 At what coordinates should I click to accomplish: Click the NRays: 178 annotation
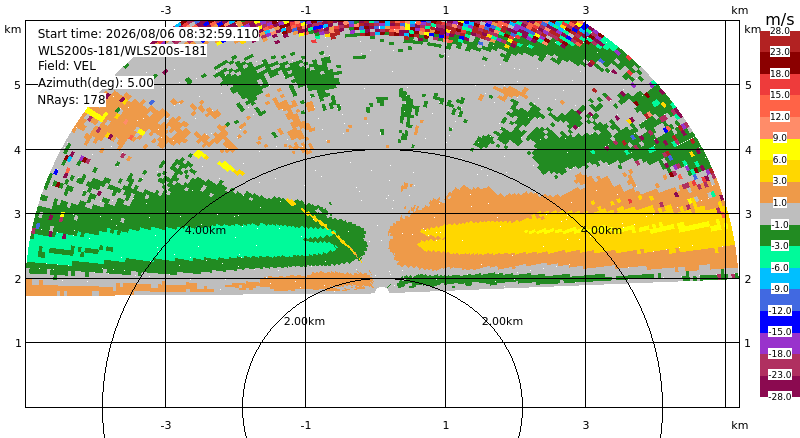(71, 100)
